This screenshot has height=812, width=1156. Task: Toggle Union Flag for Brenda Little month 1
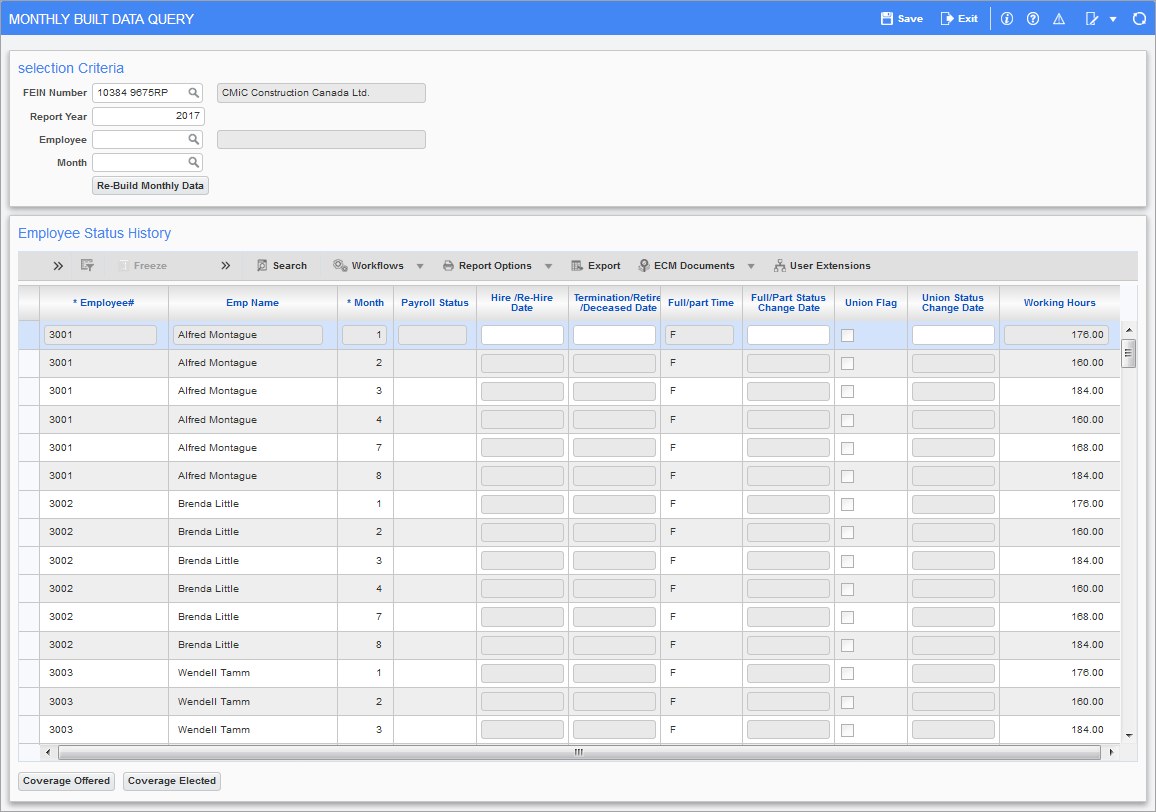[848, 504]
